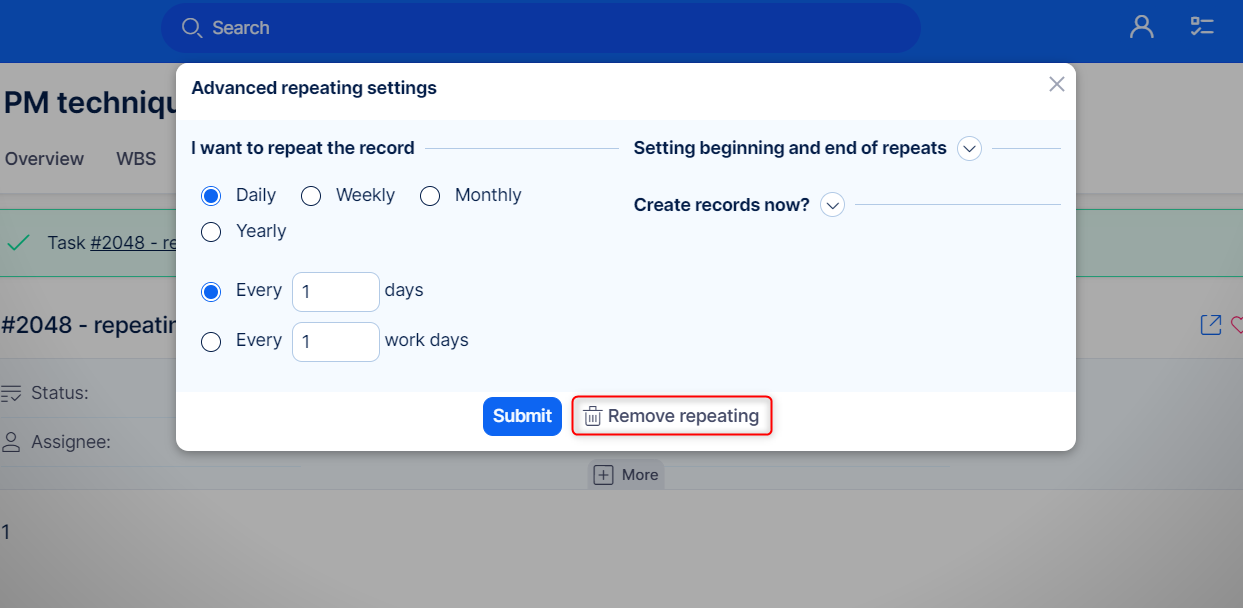
Task: Click the open in new window icon
Action: tap(1210, 325)
